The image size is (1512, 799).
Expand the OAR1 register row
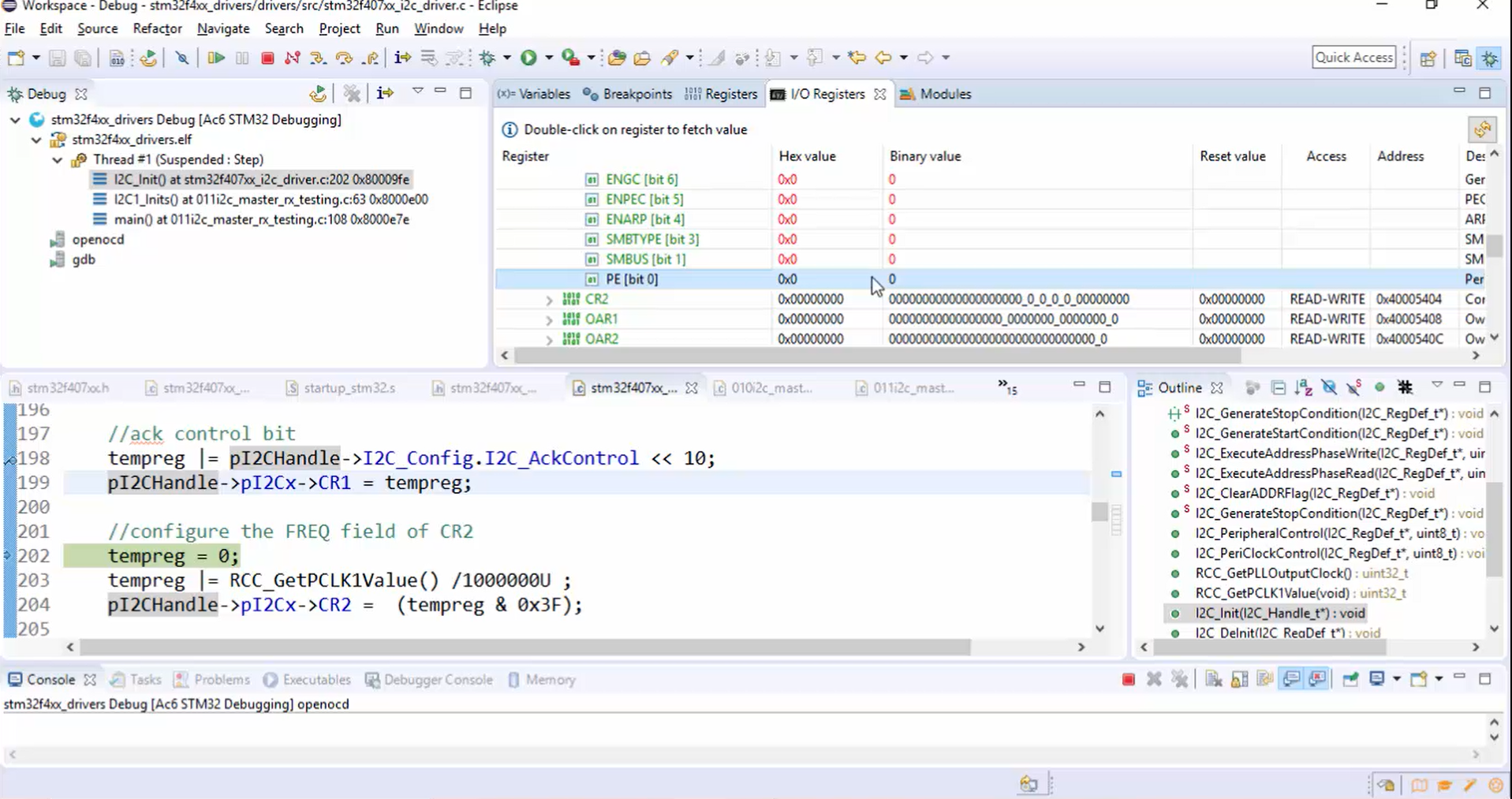[x=549, y=319]
